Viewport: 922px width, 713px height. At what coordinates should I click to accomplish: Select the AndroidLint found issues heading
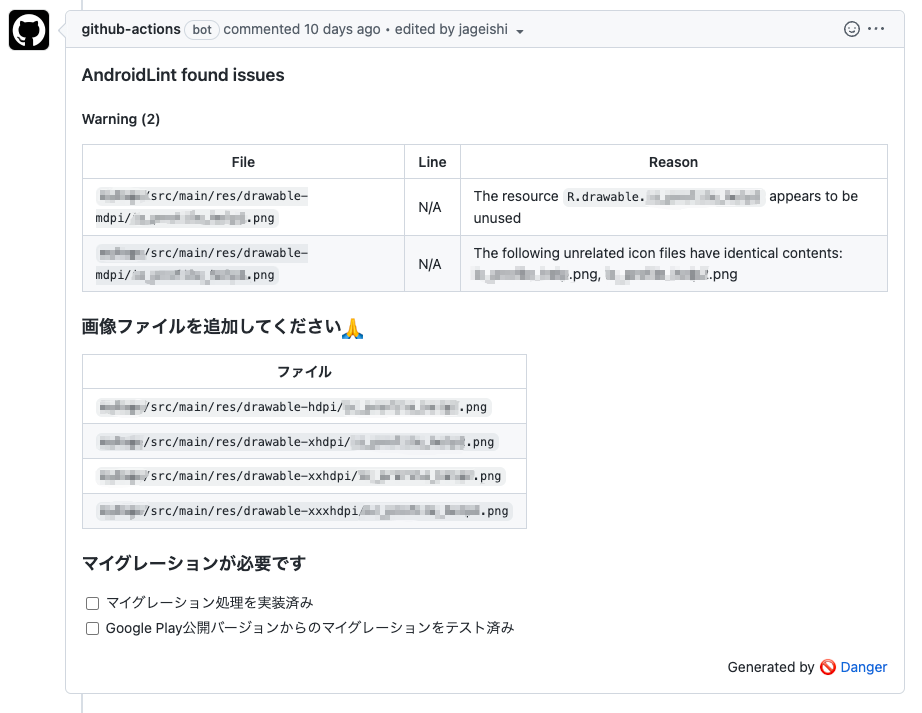click(183, 75)
